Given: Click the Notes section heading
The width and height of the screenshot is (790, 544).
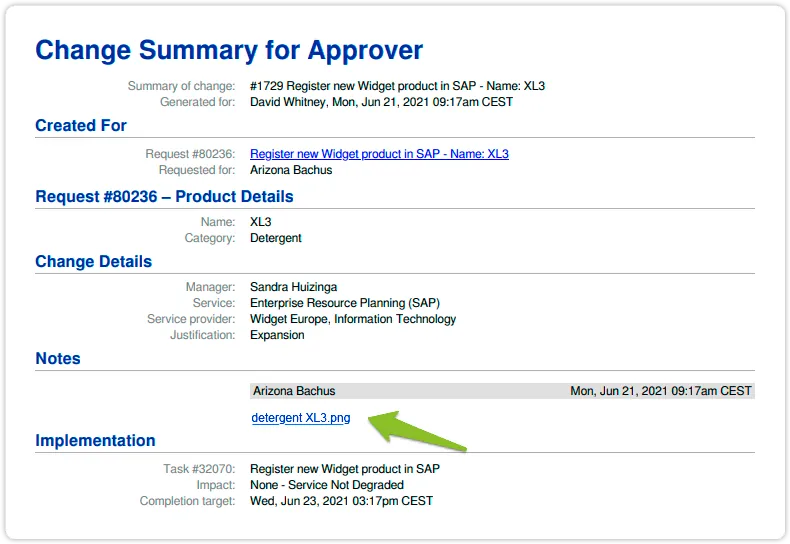Looking at the screenshot, I should click(x=58, y=359).
